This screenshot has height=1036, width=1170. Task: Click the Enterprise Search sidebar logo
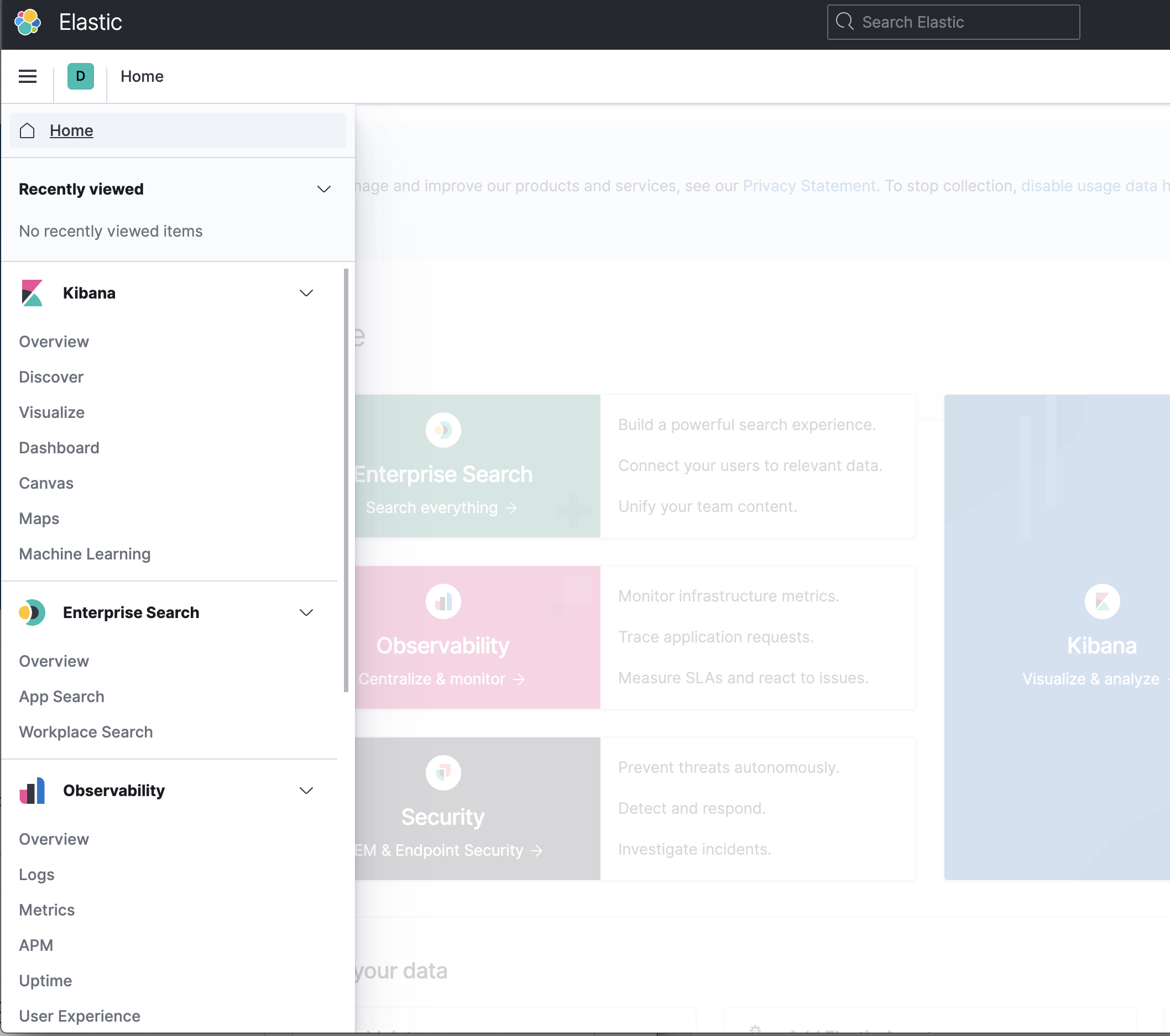32,613
